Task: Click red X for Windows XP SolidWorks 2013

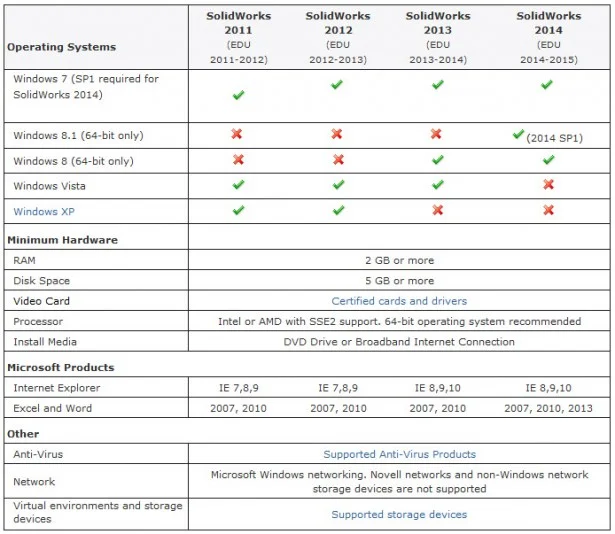Action: click(437, 210)
